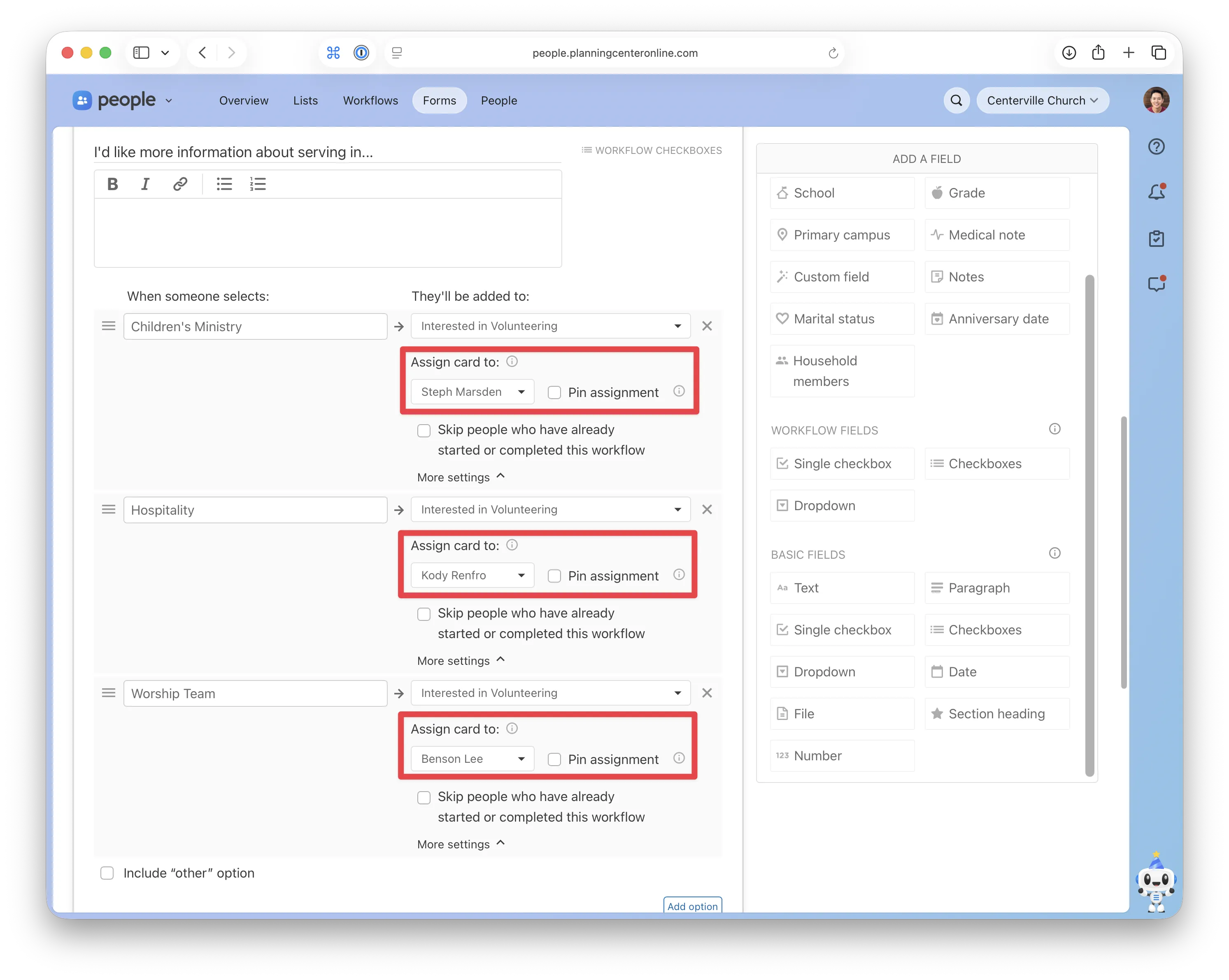Viewport: 1229px width, 980px height.
Task: Open the chat message icon in sidebar
Action: coord(1156,284)
